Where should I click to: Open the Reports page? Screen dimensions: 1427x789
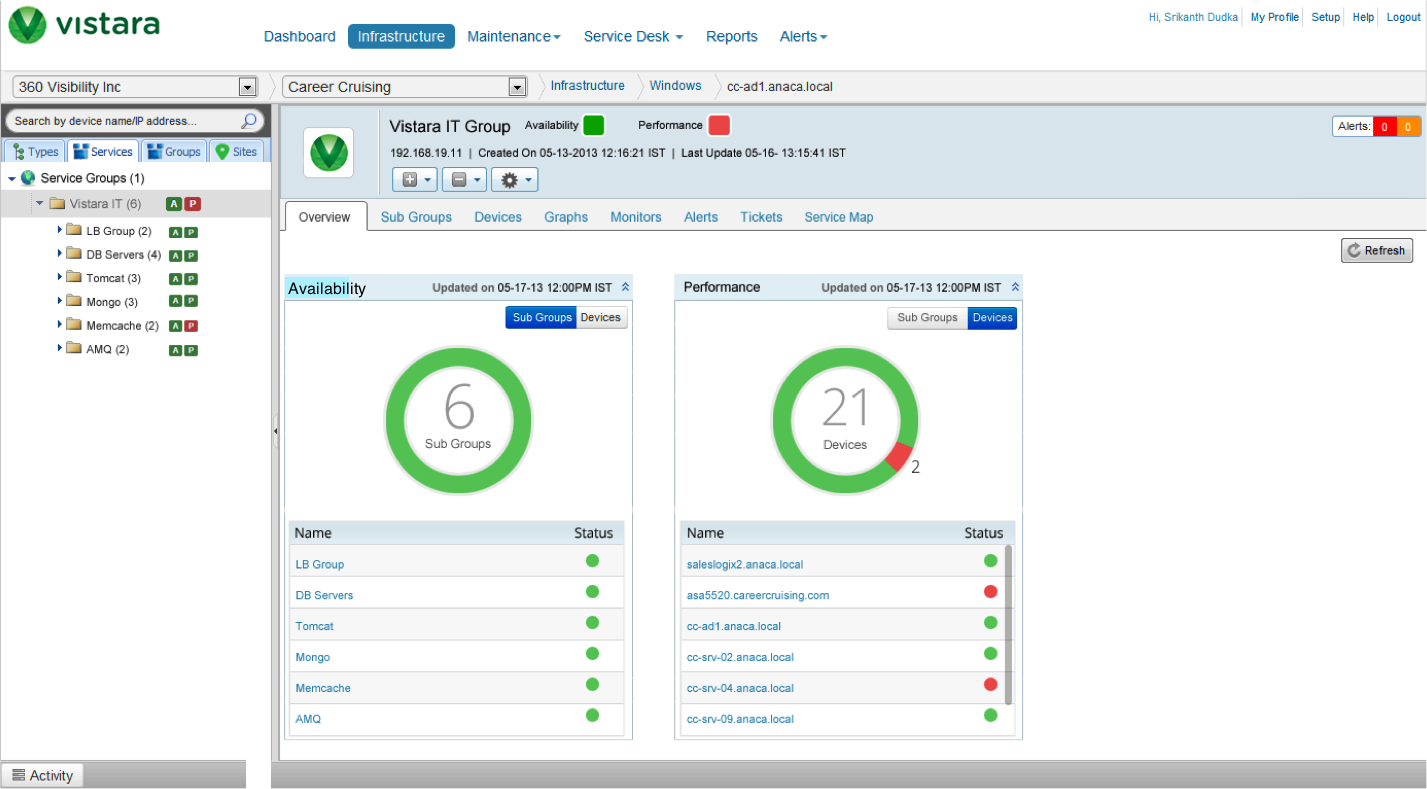point(732,36)
